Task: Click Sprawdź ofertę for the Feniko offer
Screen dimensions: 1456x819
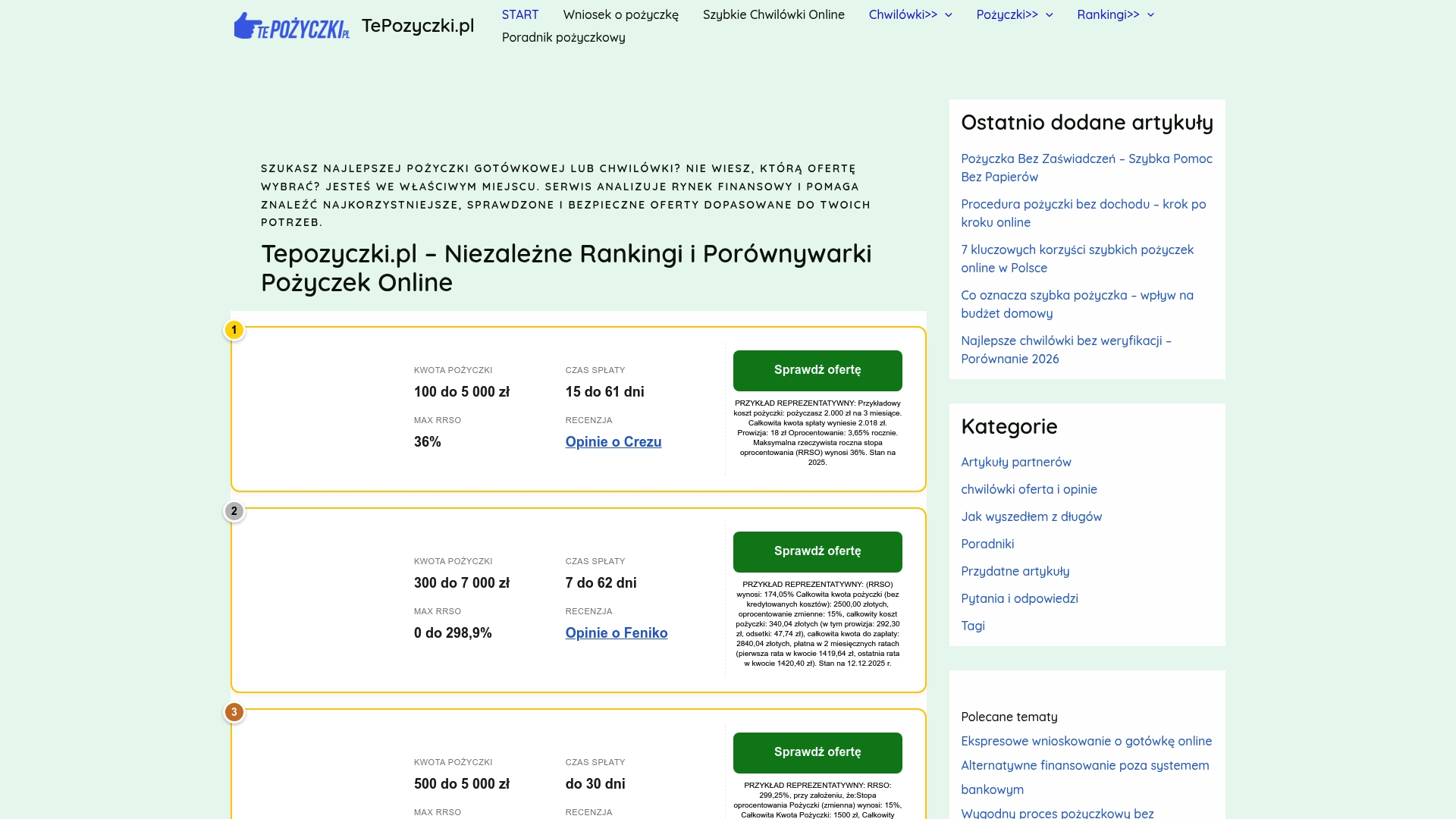Action: click(817, 551)
